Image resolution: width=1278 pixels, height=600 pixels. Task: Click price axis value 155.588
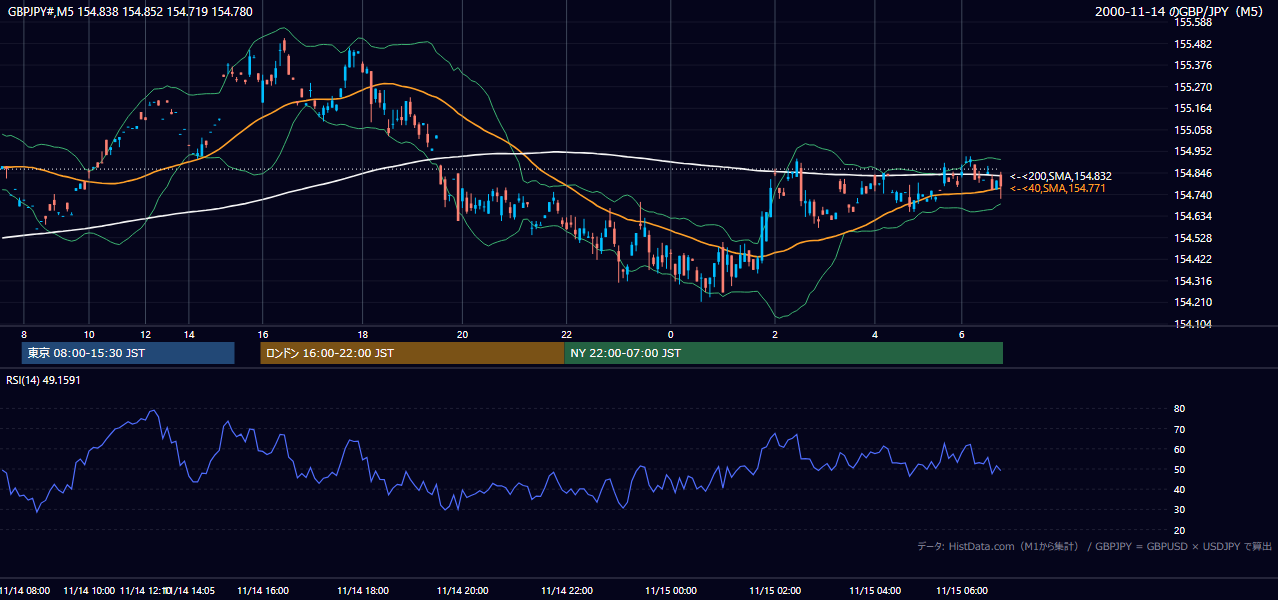(x=1192, y=22)
